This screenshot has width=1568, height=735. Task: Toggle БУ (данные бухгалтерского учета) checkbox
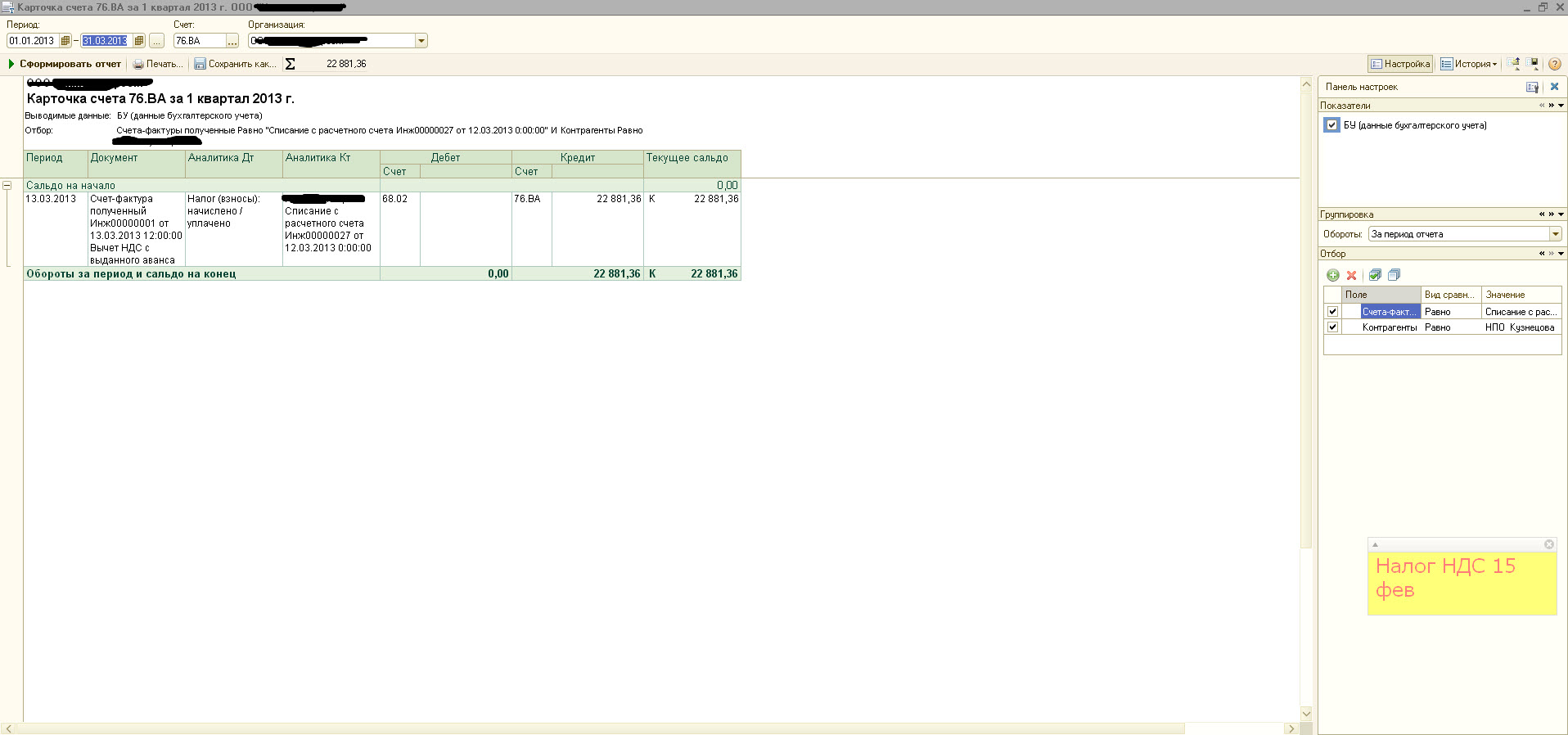(1331, 125)
